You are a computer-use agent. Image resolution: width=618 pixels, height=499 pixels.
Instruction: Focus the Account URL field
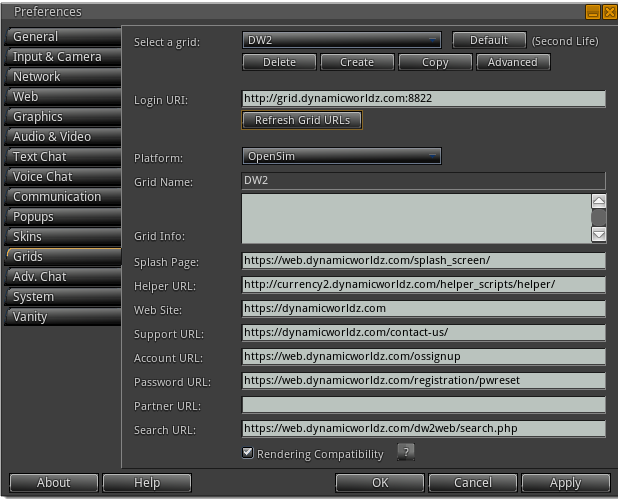point(424,357)
